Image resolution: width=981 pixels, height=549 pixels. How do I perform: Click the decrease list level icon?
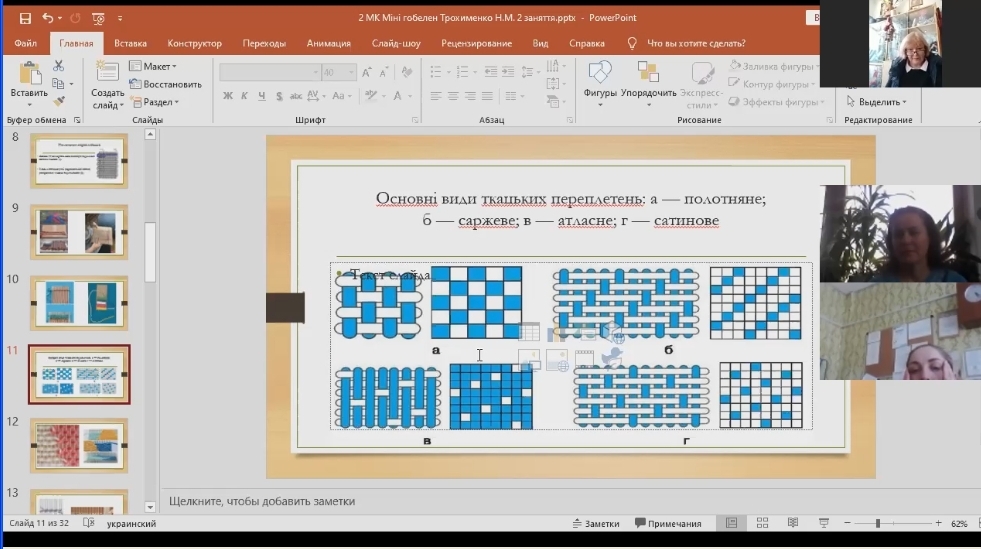point(491,73)
